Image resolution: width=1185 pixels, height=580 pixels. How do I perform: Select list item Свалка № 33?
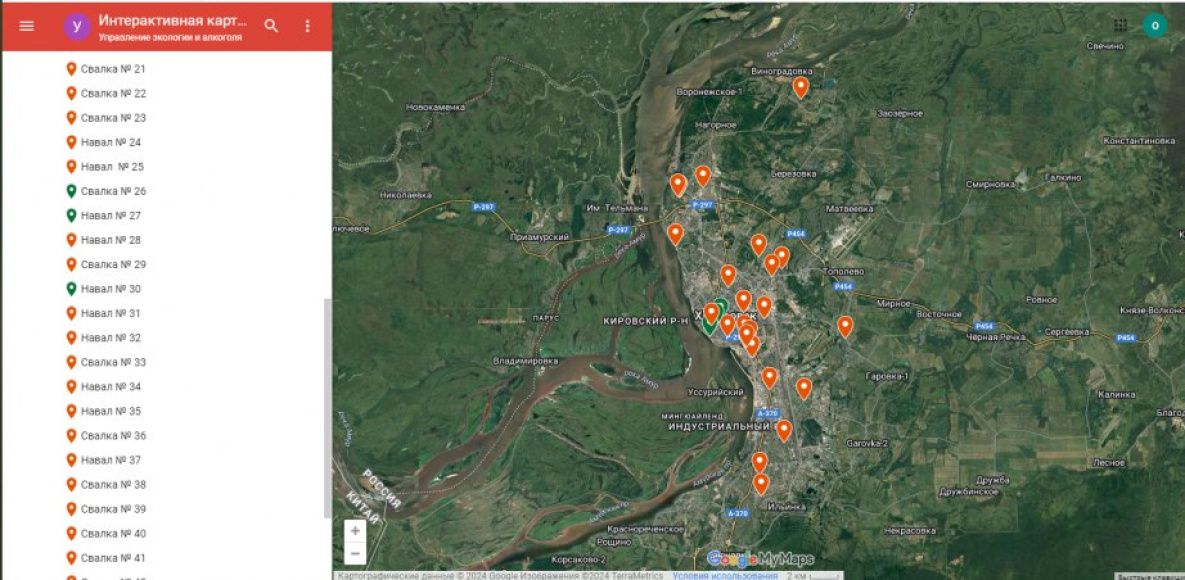click(x=113, y=362)
